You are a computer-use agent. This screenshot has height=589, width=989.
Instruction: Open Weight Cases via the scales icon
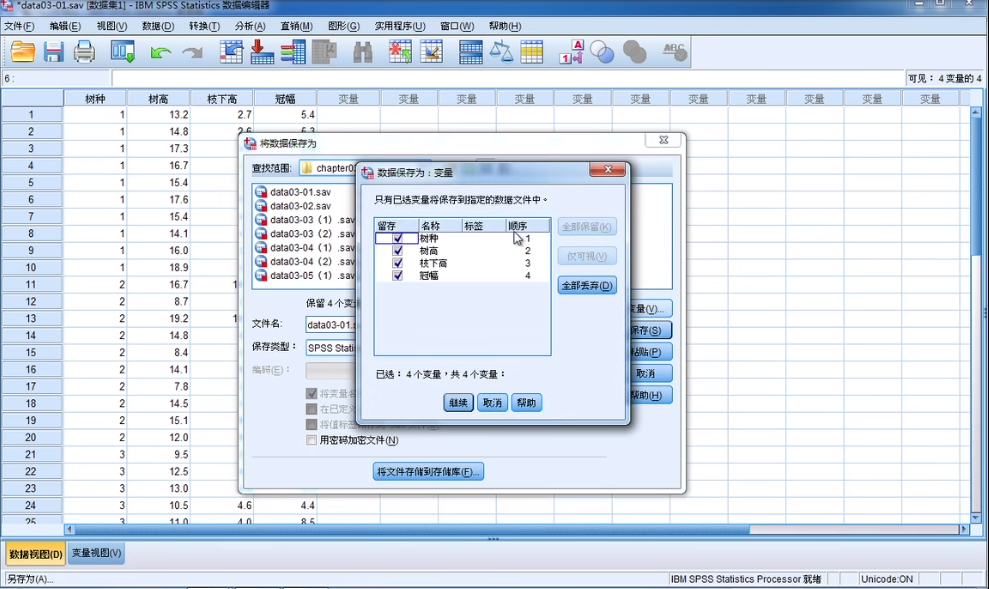pyautogui.click(x=501, y=51)
